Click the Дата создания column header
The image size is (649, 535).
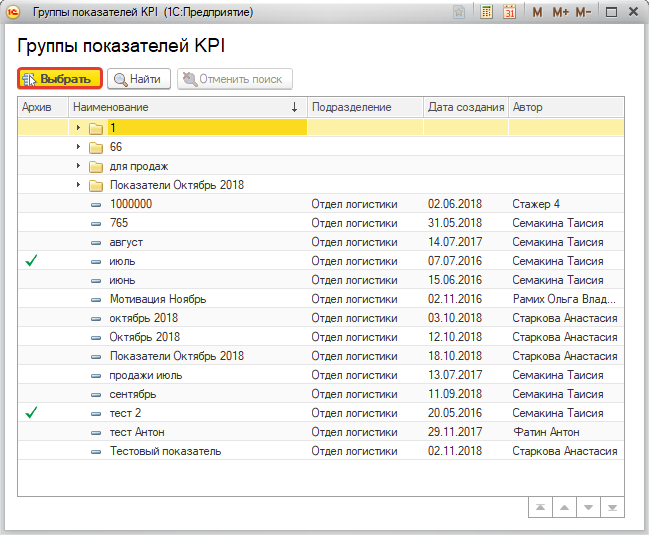[466, 107]
